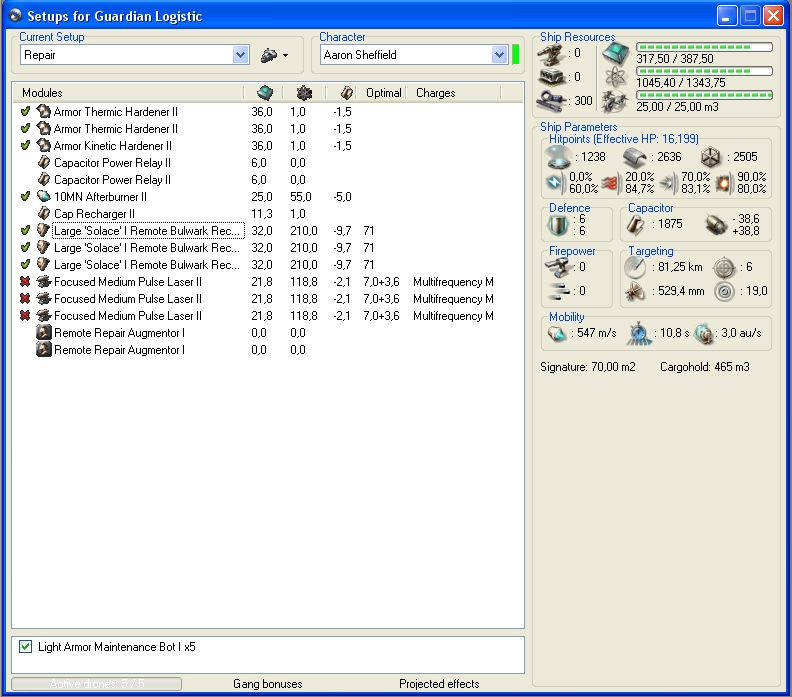Click the powergrid column header icon
The image size is (792, 697).
click(304, 92)
